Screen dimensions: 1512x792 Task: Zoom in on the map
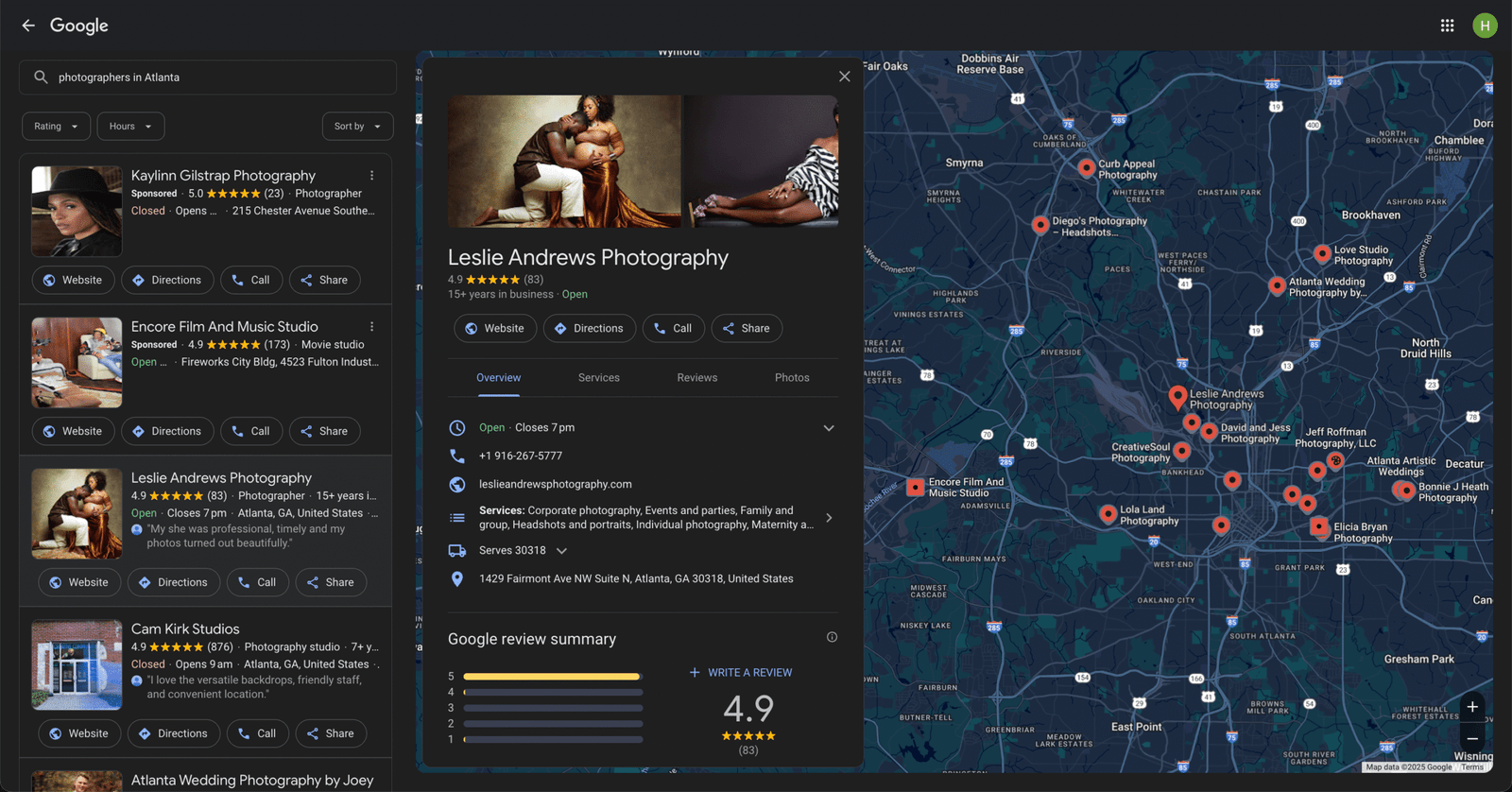click(1471, 707)
